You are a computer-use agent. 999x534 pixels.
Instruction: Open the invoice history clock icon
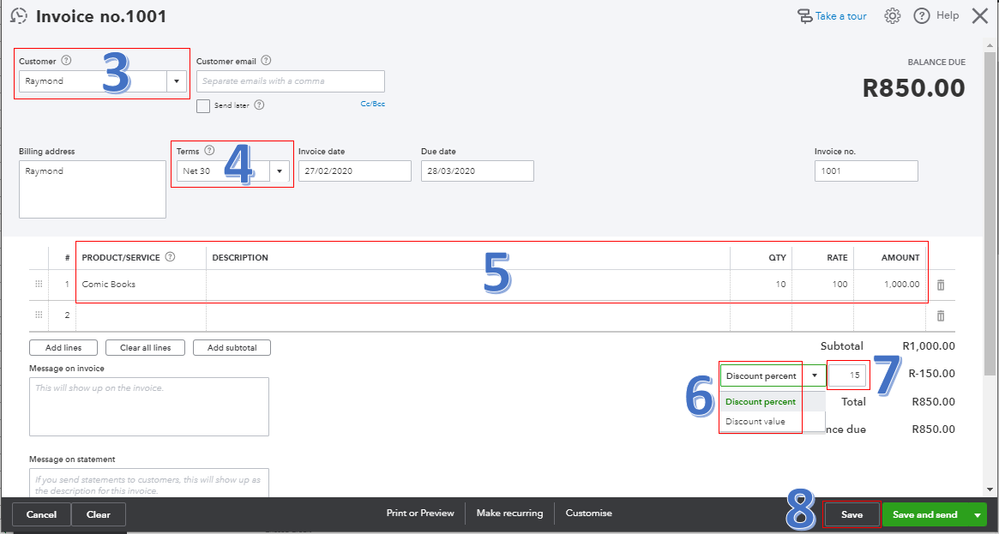coord(19,16)
